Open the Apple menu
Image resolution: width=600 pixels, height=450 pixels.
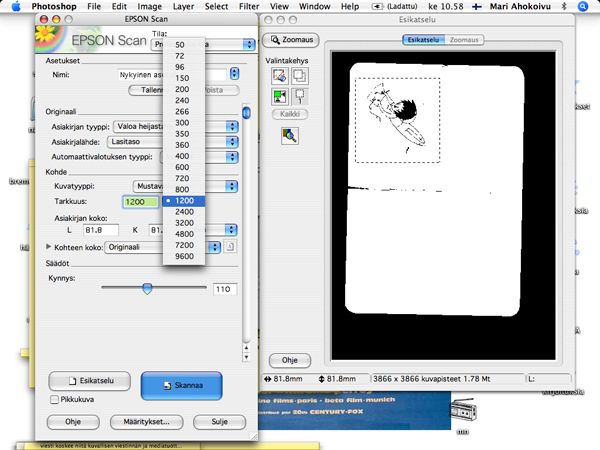16,7
